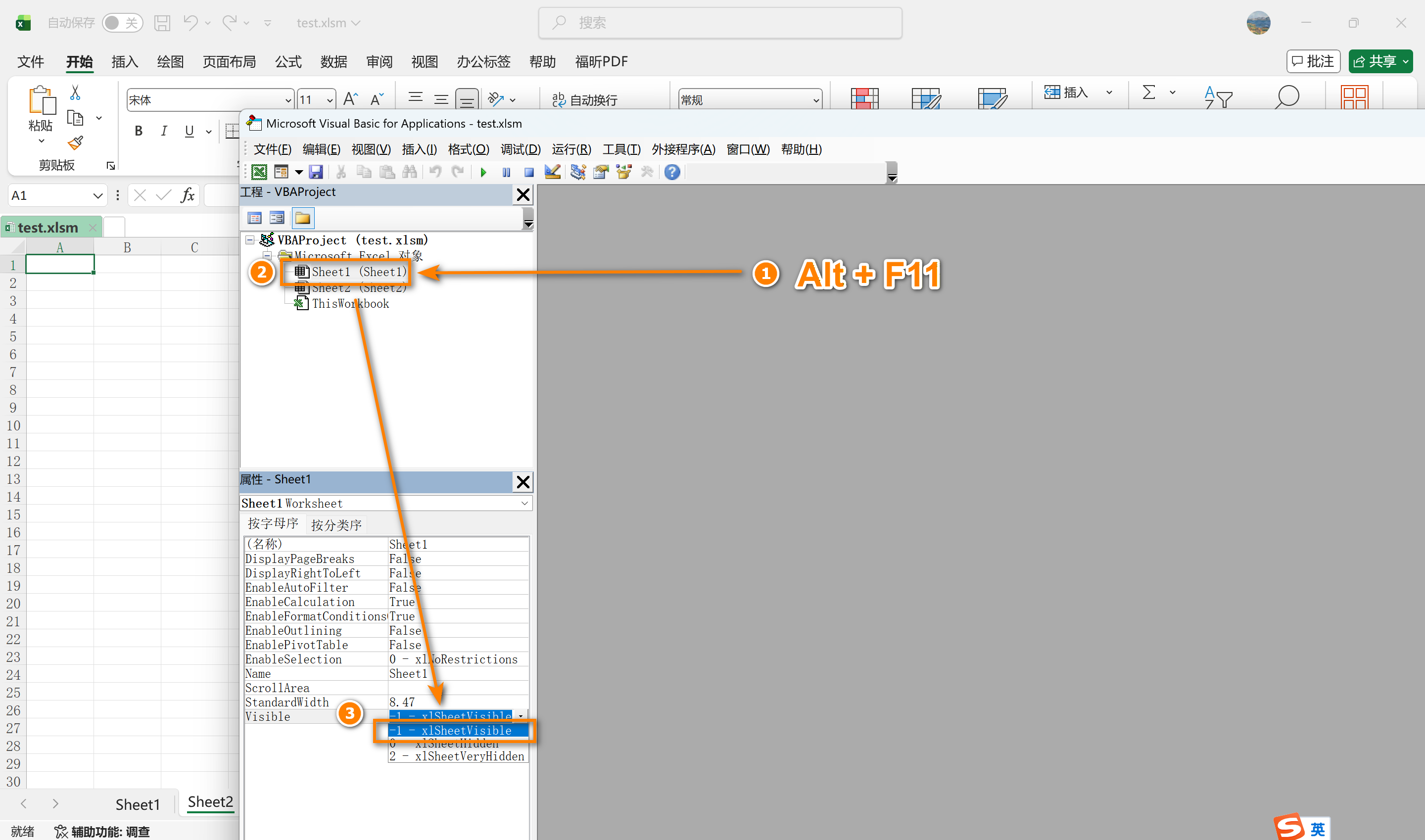Switch to the 按分类序 properties tab
Image resolution: width=1425 pixels, height=840 pixels.
(x=336, y=525)
